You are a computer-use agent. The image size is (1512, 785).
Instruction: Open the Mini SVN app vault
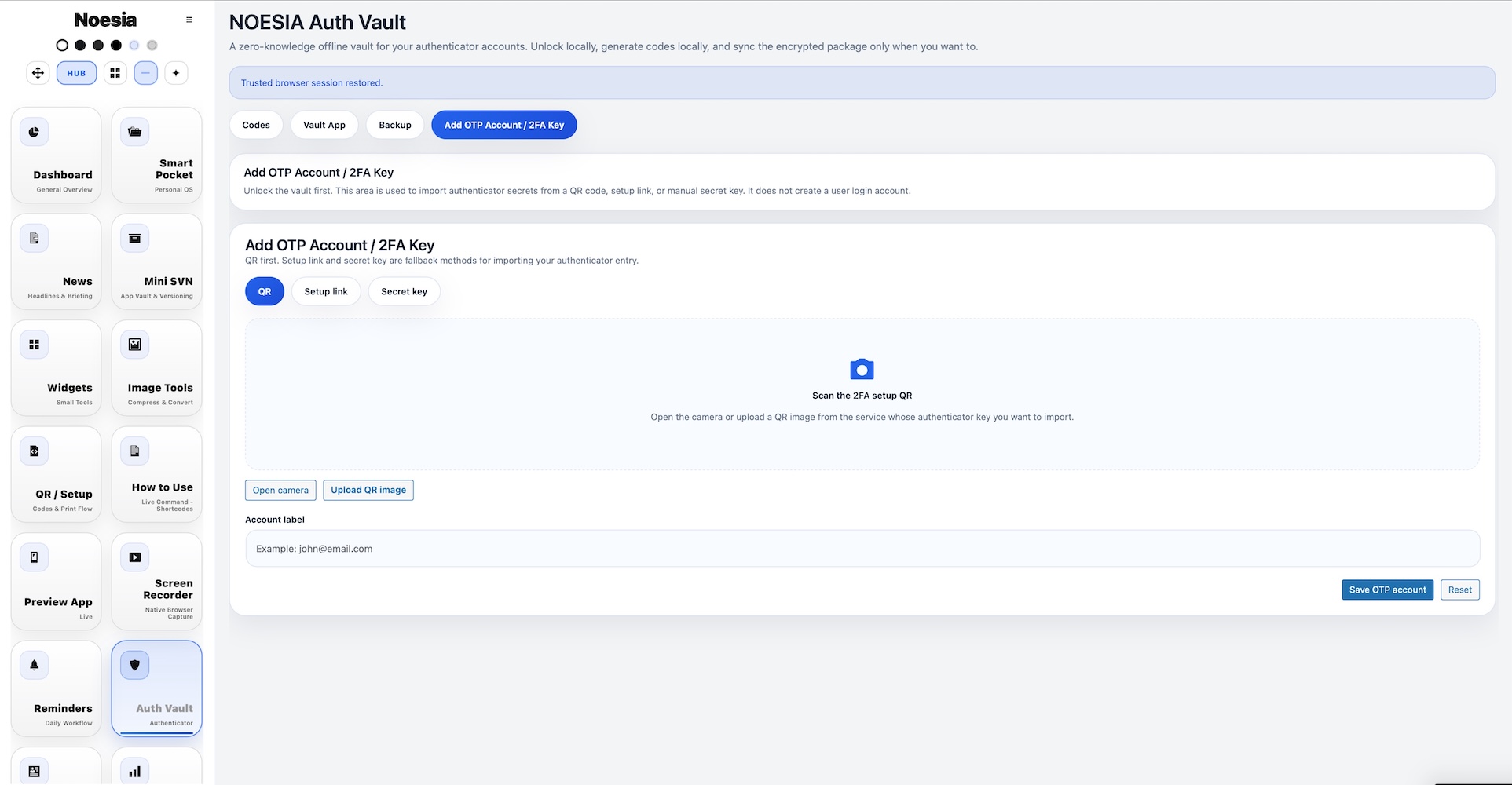(x=157, y=261)
